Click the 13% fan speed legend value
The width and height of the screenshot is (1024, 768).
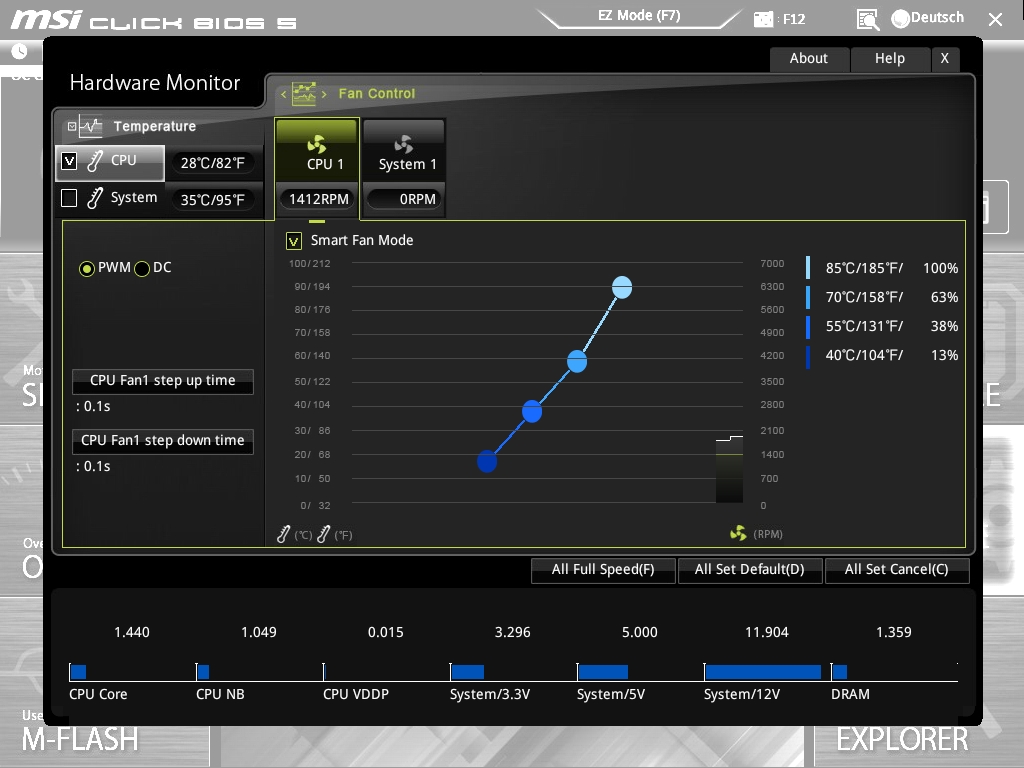click(944, 355)
